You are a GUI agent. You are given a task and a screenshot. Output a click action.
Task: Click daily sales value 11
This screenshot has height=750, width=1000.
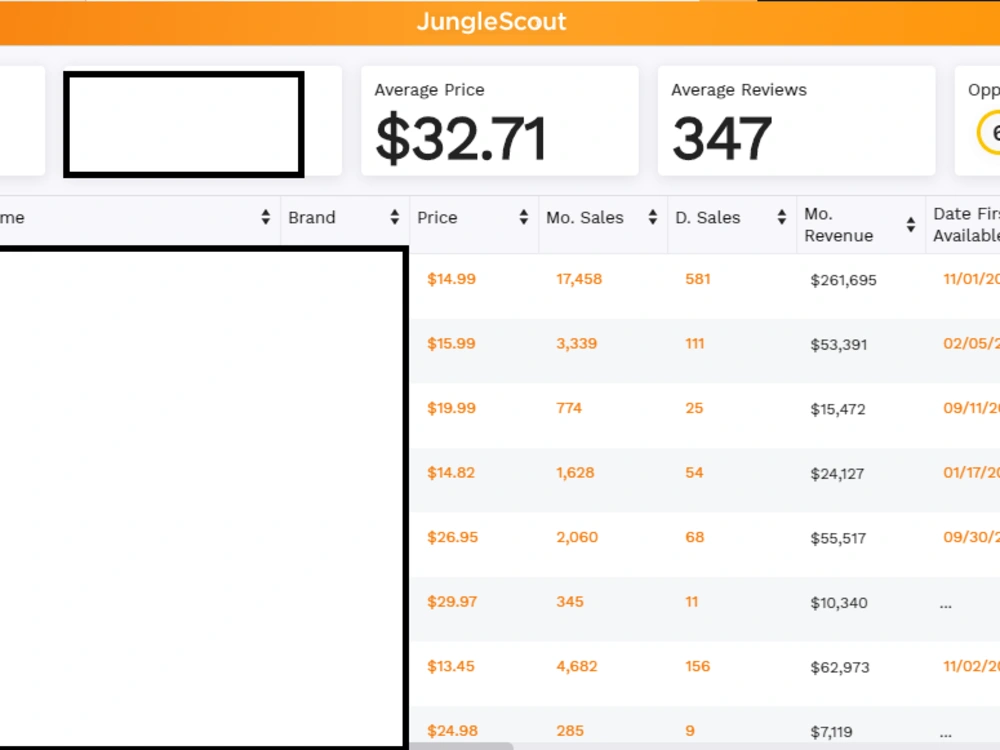[x=692, y=601]
